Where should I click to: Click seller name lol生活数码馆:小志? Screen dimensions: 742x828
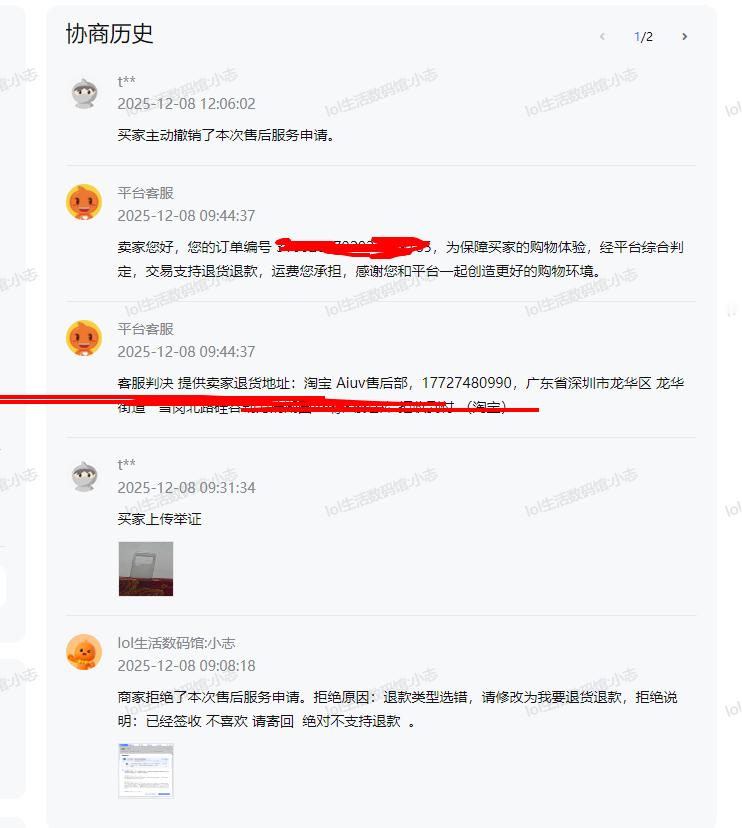point(176,643)
